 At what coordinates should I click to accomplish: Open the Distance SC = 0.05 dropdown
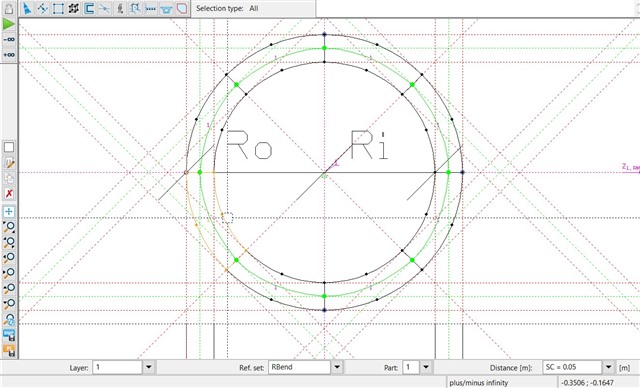pos(608,367)
